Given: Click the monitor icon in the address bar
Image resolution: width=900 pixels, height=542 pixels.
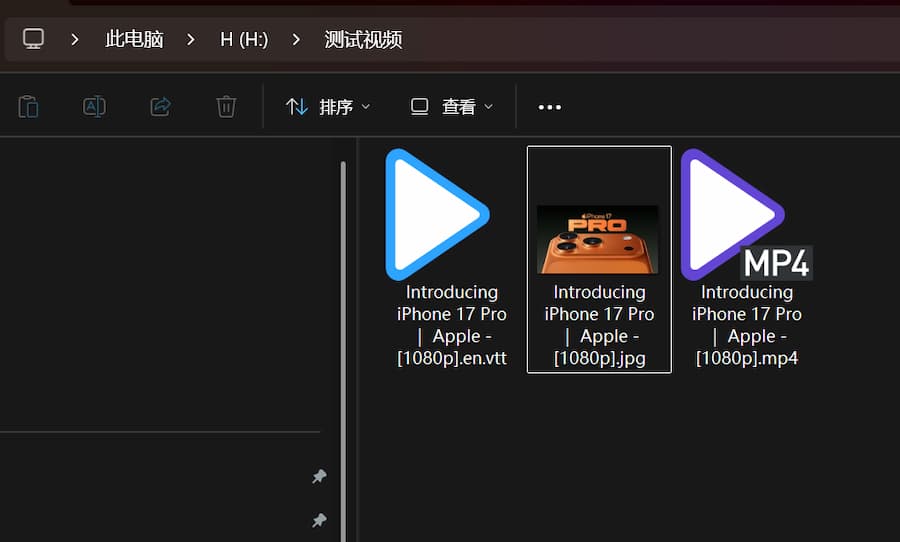Looking at the screenshot, I should (x=34, y=39).
